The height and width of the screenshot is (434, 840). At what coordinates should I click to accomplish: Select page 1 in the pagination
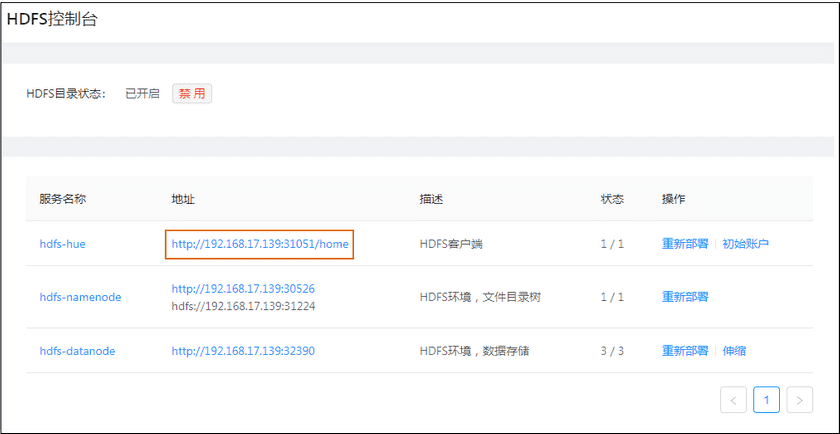point(766,400)
